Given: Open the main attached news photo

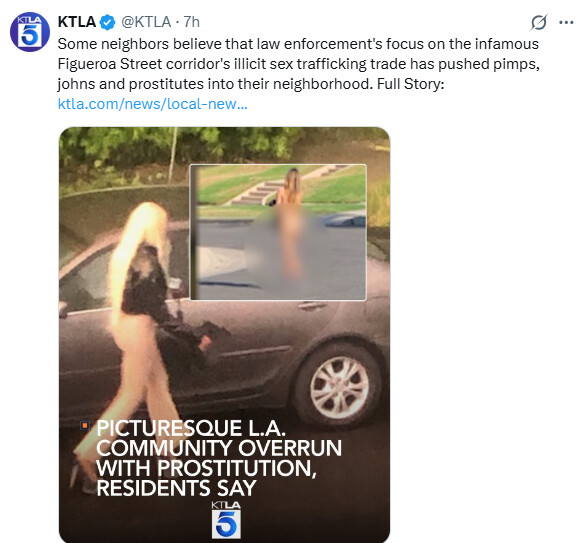Looking at the screenshot, I should (225, 335).
